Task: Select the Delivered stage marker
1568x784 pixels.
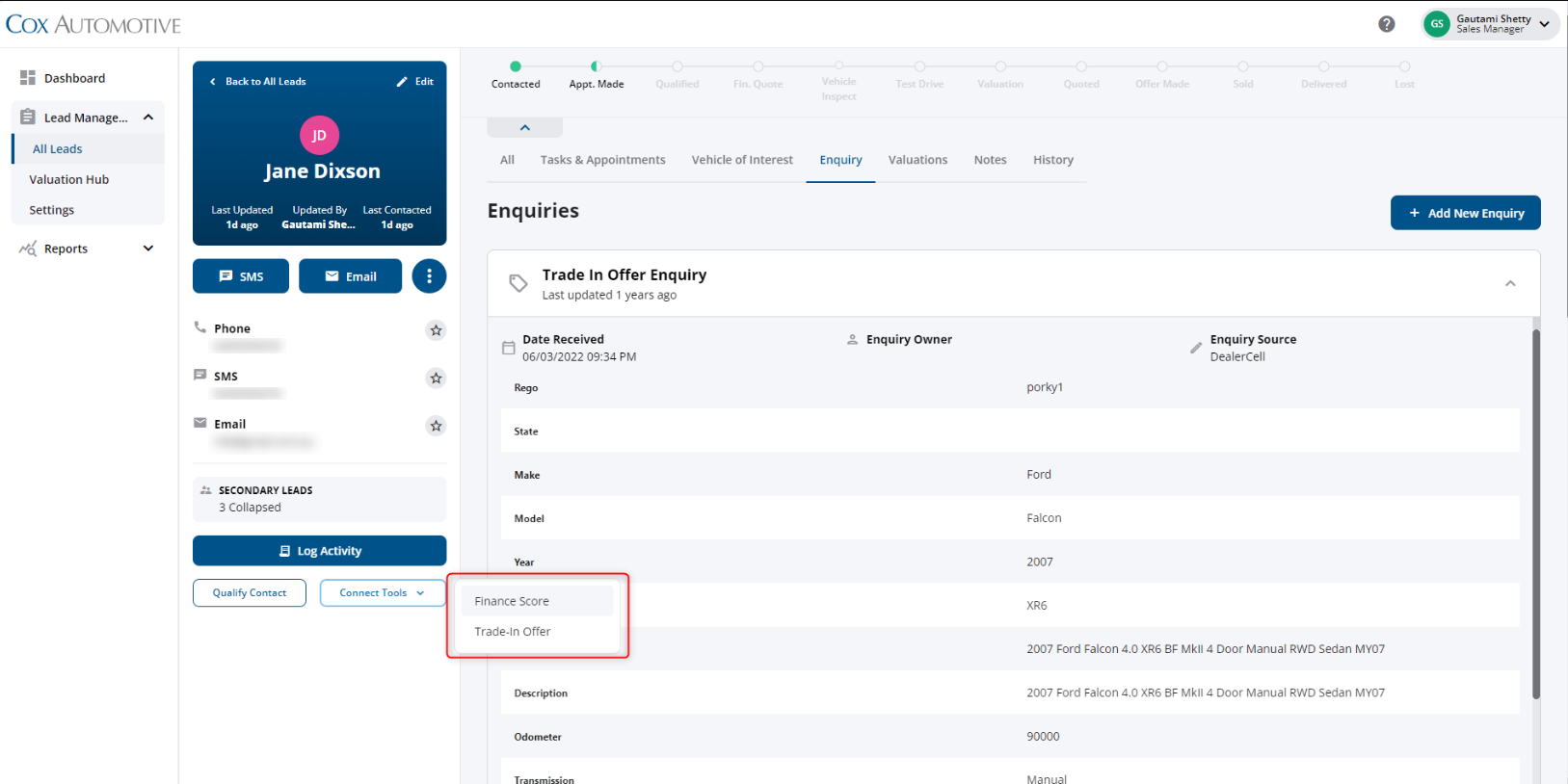Action: [x=1324, y=66]
